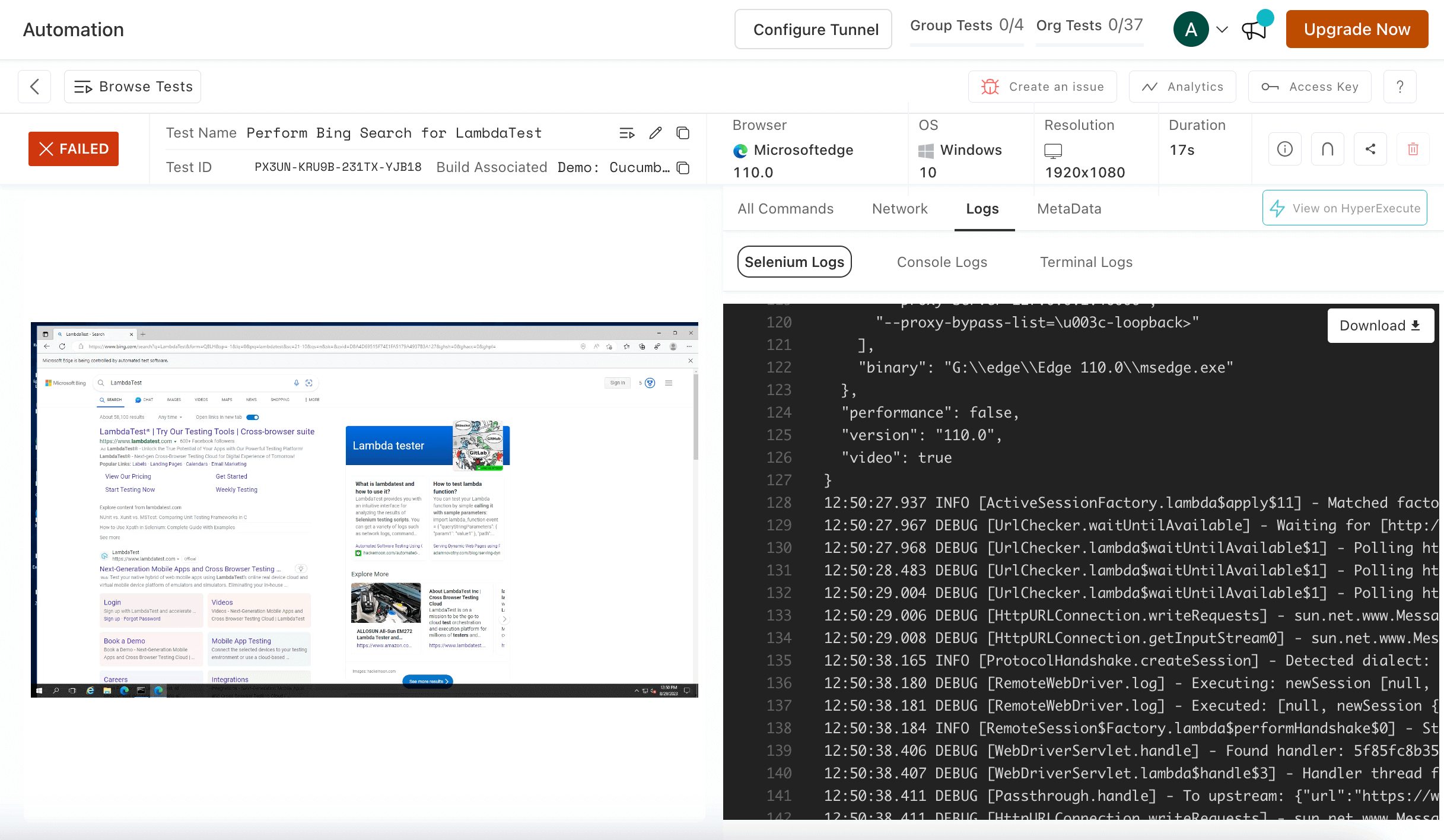This screenshot has height=840, width=1444.
Task: Download the Selenium logs
Action: tap(1380, 326)
